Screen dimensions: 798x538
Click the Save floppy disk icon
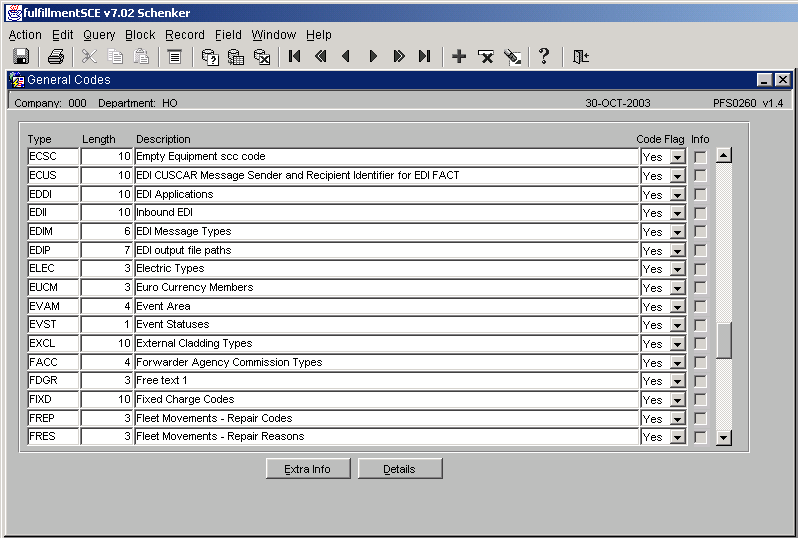coord(21,56)
